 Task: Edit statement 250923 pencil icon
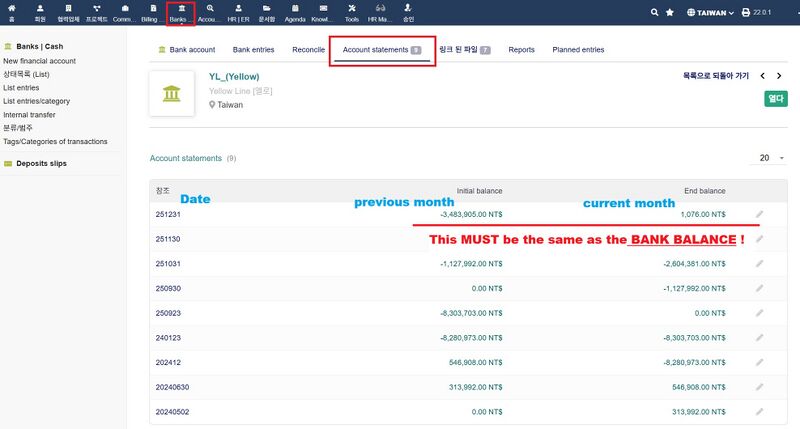pyautogui.click(x=760, y=313)
